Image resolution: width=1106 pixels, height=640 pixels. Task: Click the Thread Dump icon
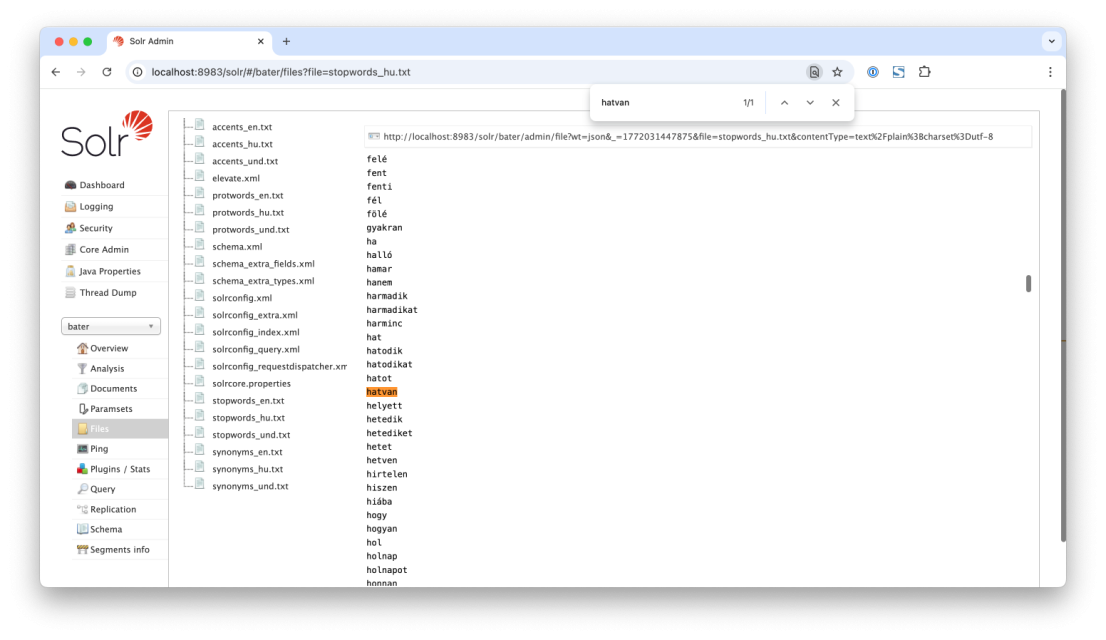click(70, 293)
